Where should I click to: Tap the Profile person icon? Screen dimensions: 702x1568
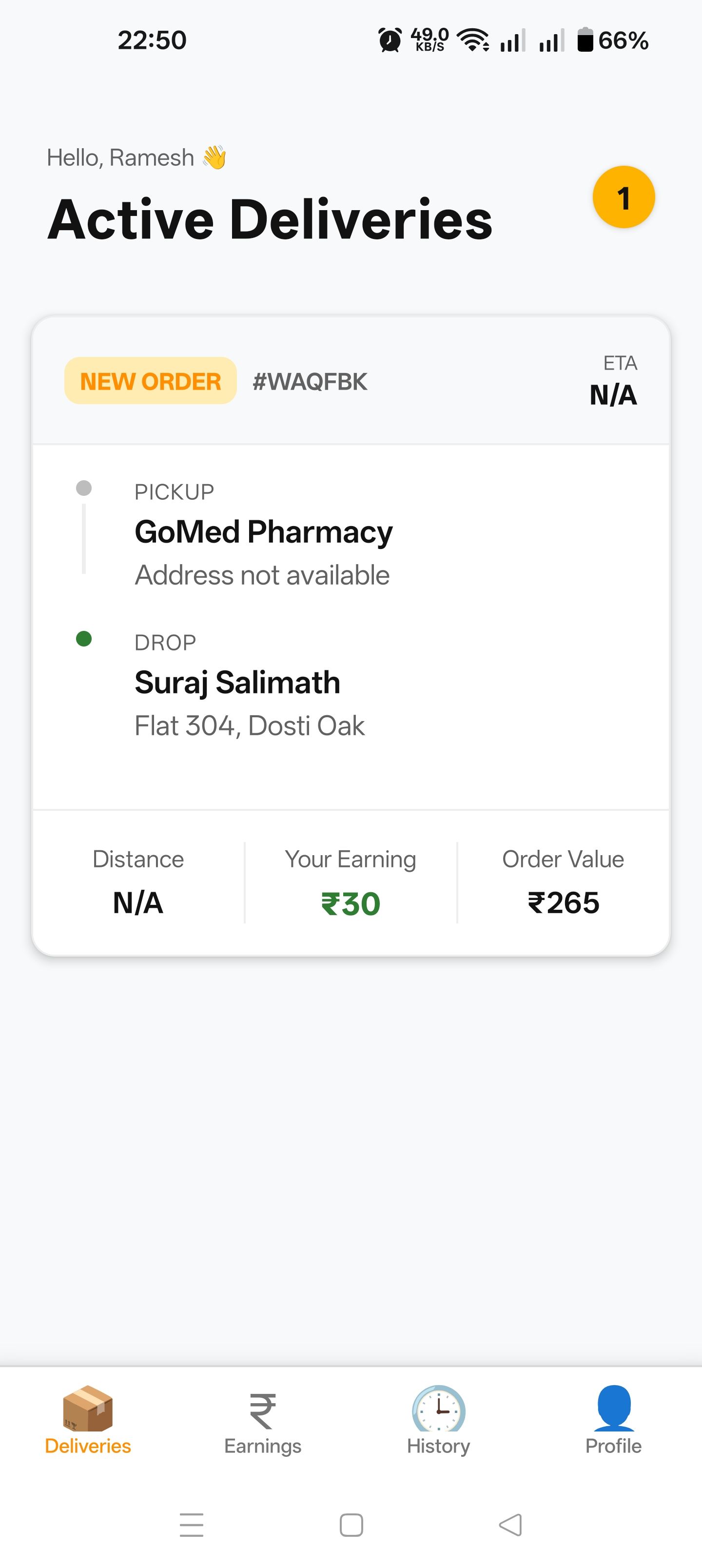613,1409
